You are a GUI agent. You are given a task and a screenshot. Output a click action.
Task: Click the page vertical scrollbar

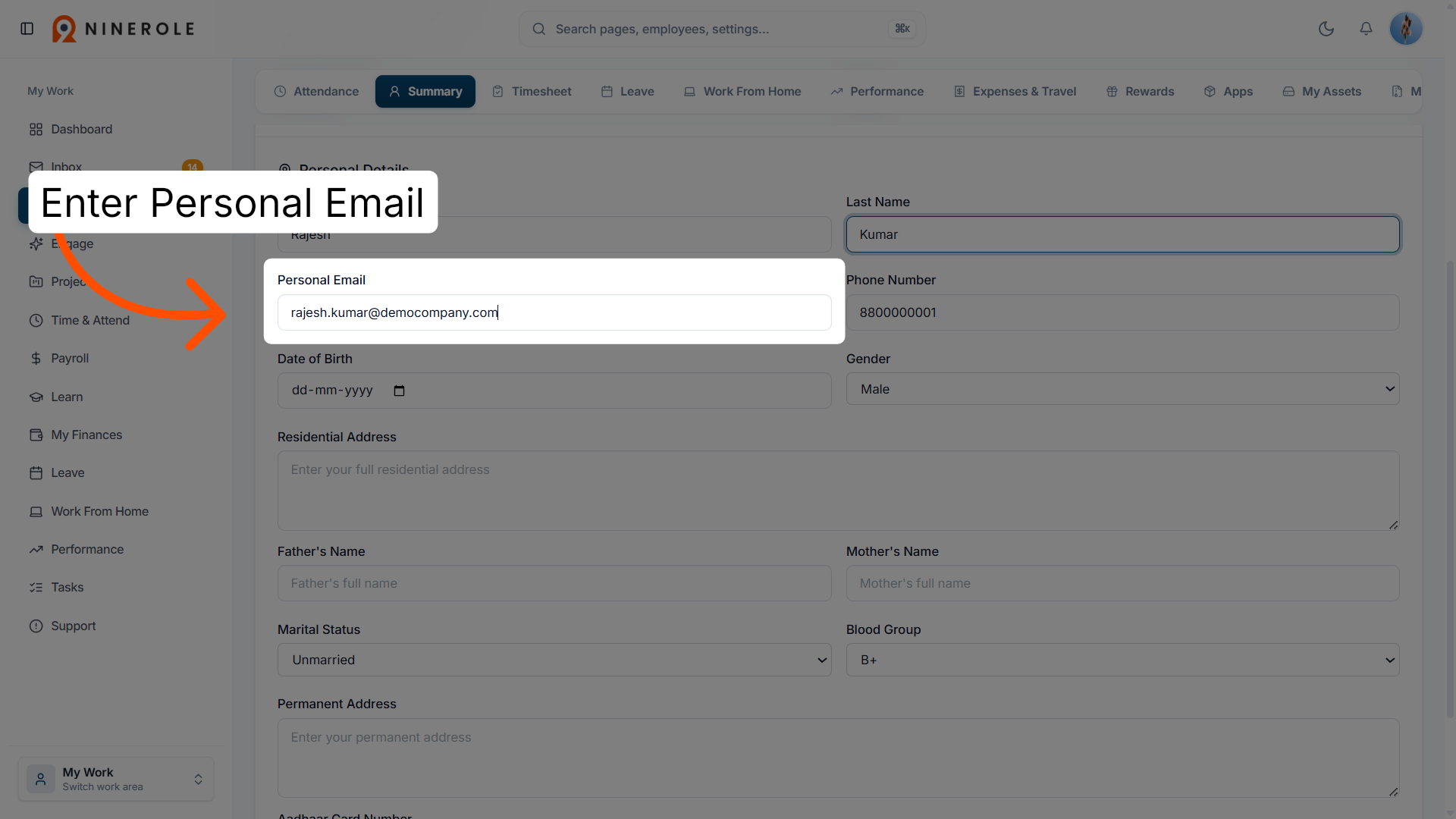click(1450, 489)
